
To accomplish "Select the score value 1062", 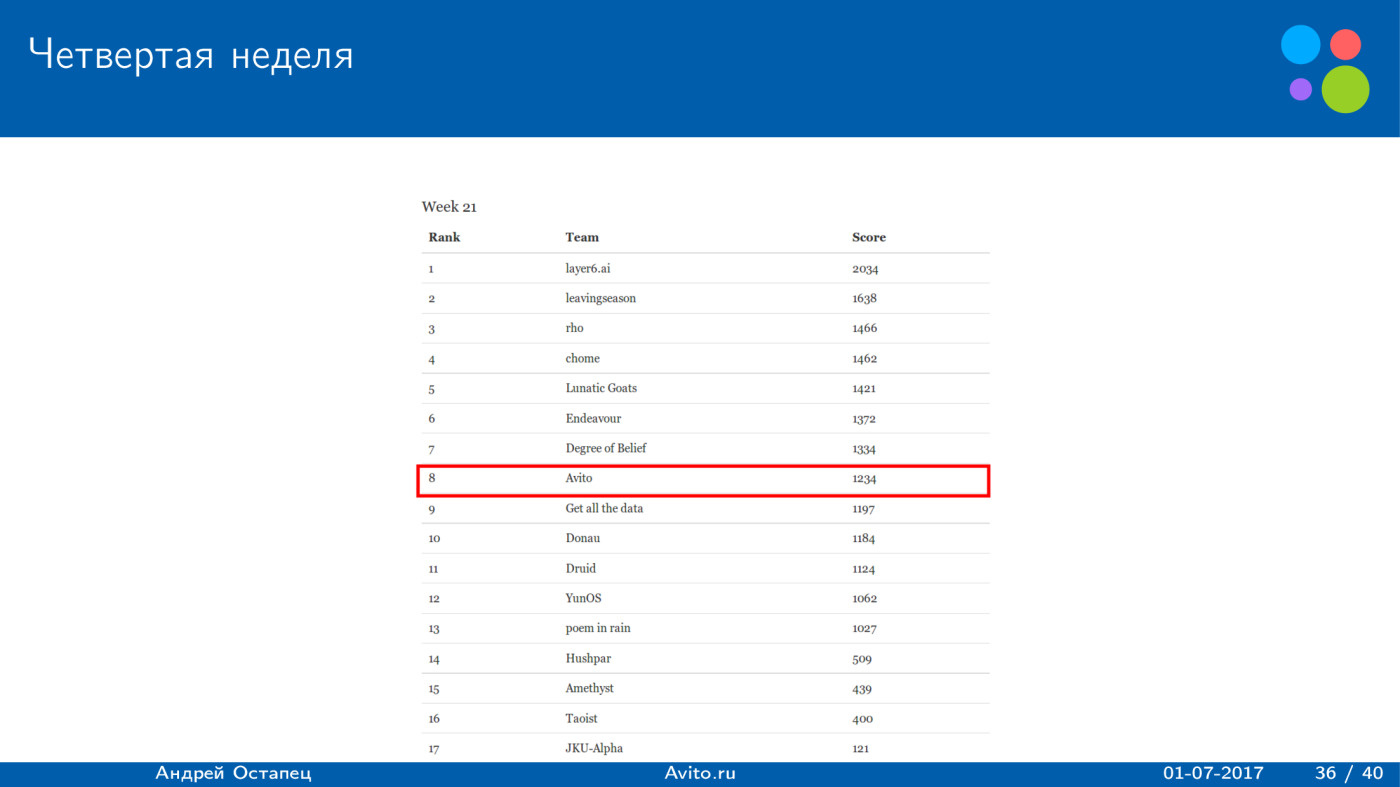I will click(x=864, y=599).
